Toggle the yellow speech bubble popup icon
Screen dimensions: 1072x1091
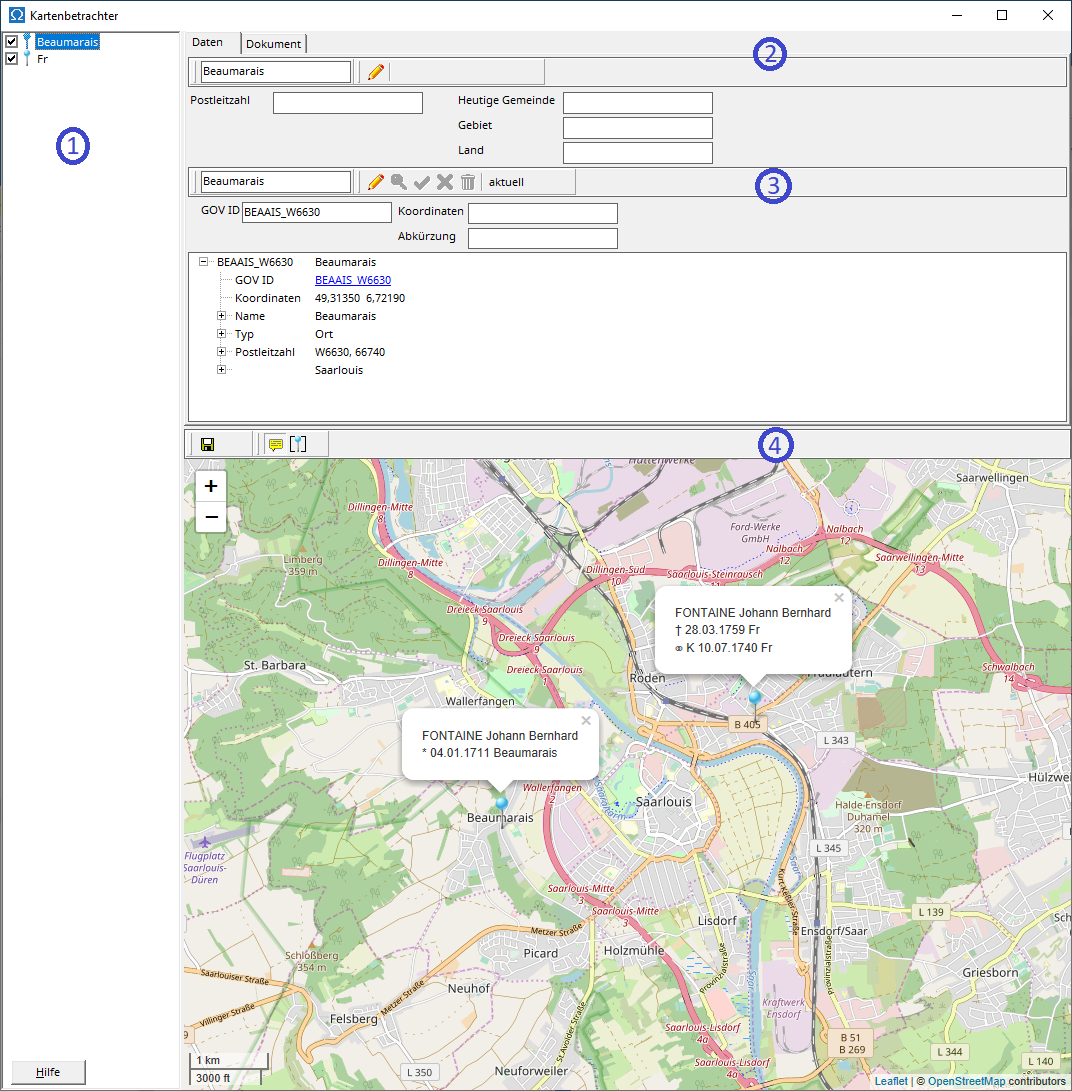(276, 445)
